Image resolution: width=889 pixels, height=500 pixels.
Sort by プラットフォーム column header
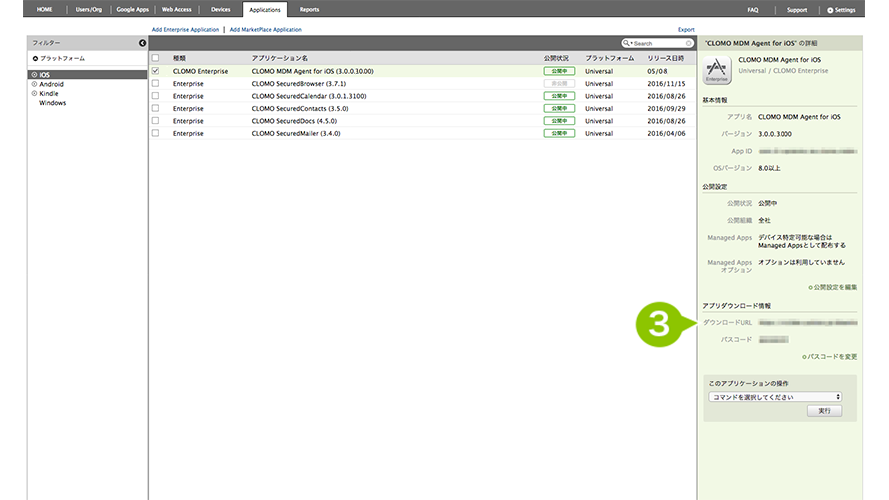tap(609, 58)
